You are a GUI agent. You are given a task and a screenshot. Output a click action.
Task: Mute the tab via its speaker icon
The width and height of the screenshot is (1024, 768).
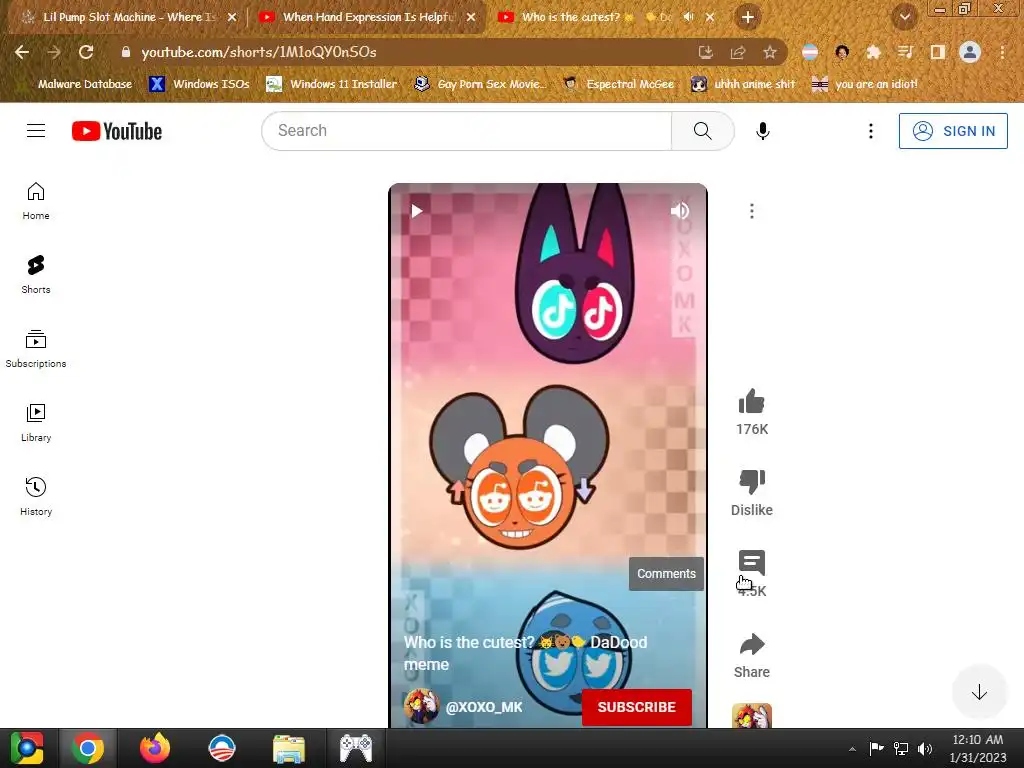(x=688, y=17)
